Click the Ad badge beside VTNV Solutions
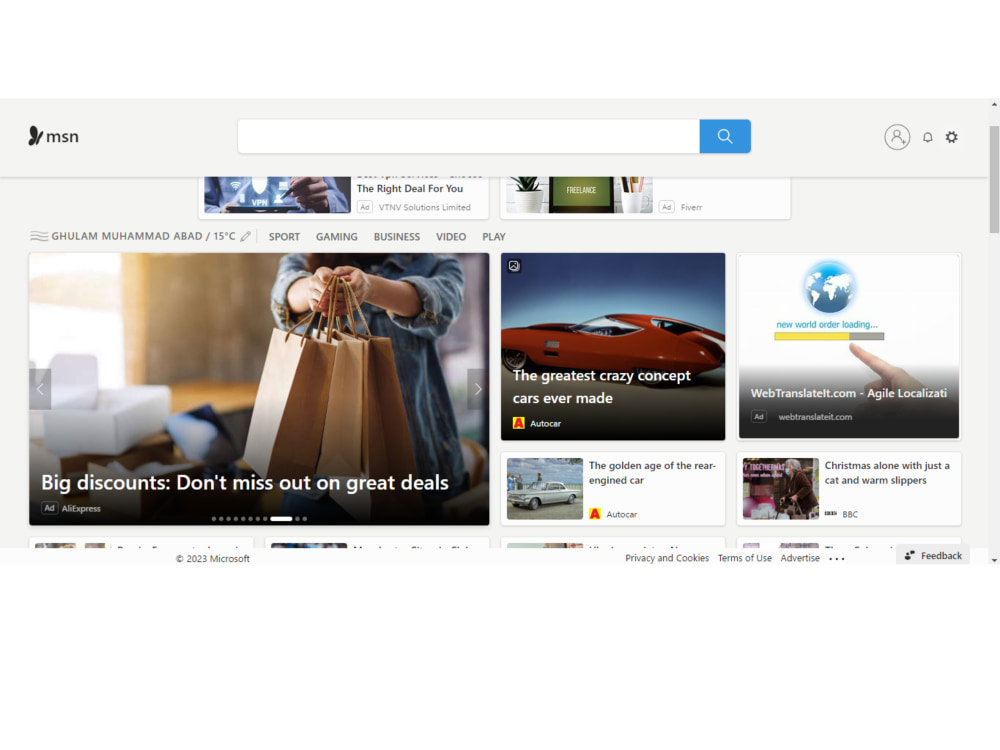This screenshot has width=1000, height=750. [x=365, y=207]
